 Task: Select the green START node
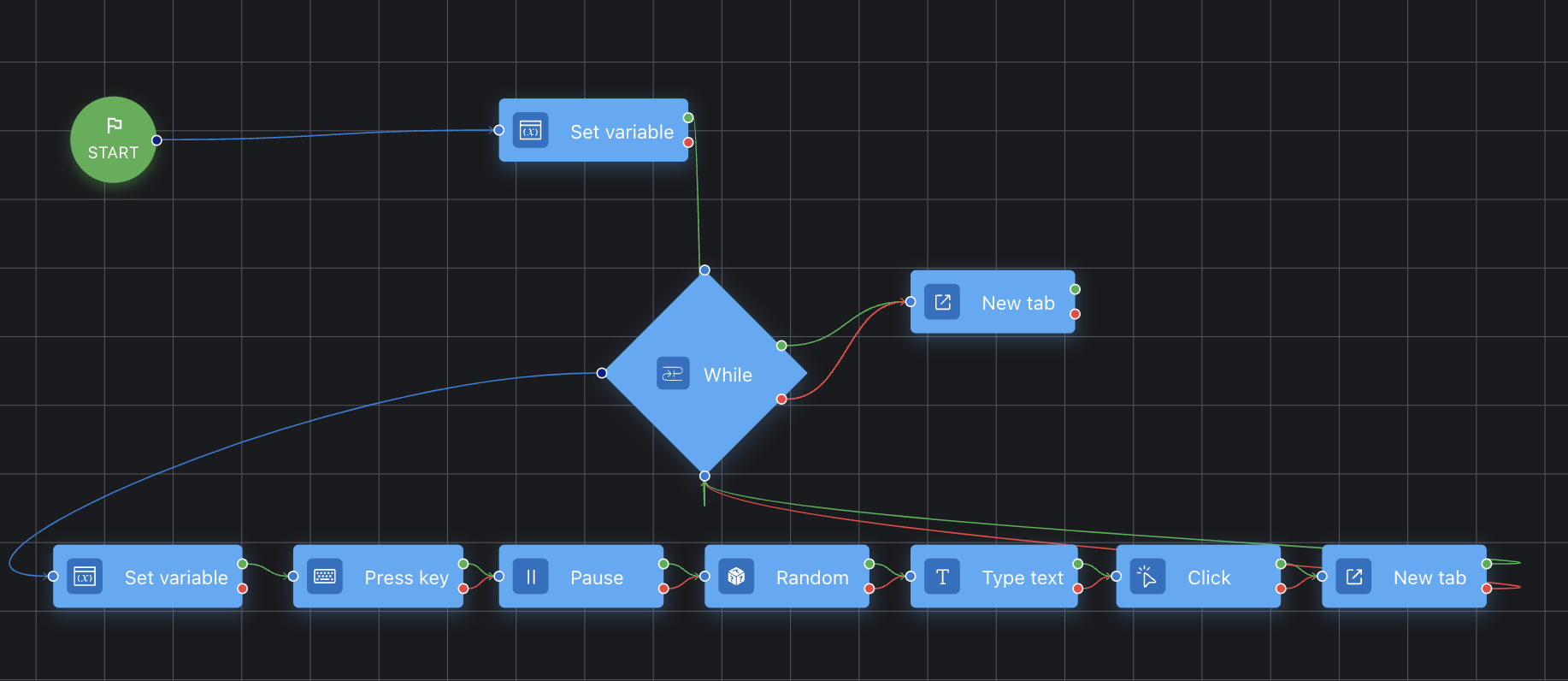[113, 139]
